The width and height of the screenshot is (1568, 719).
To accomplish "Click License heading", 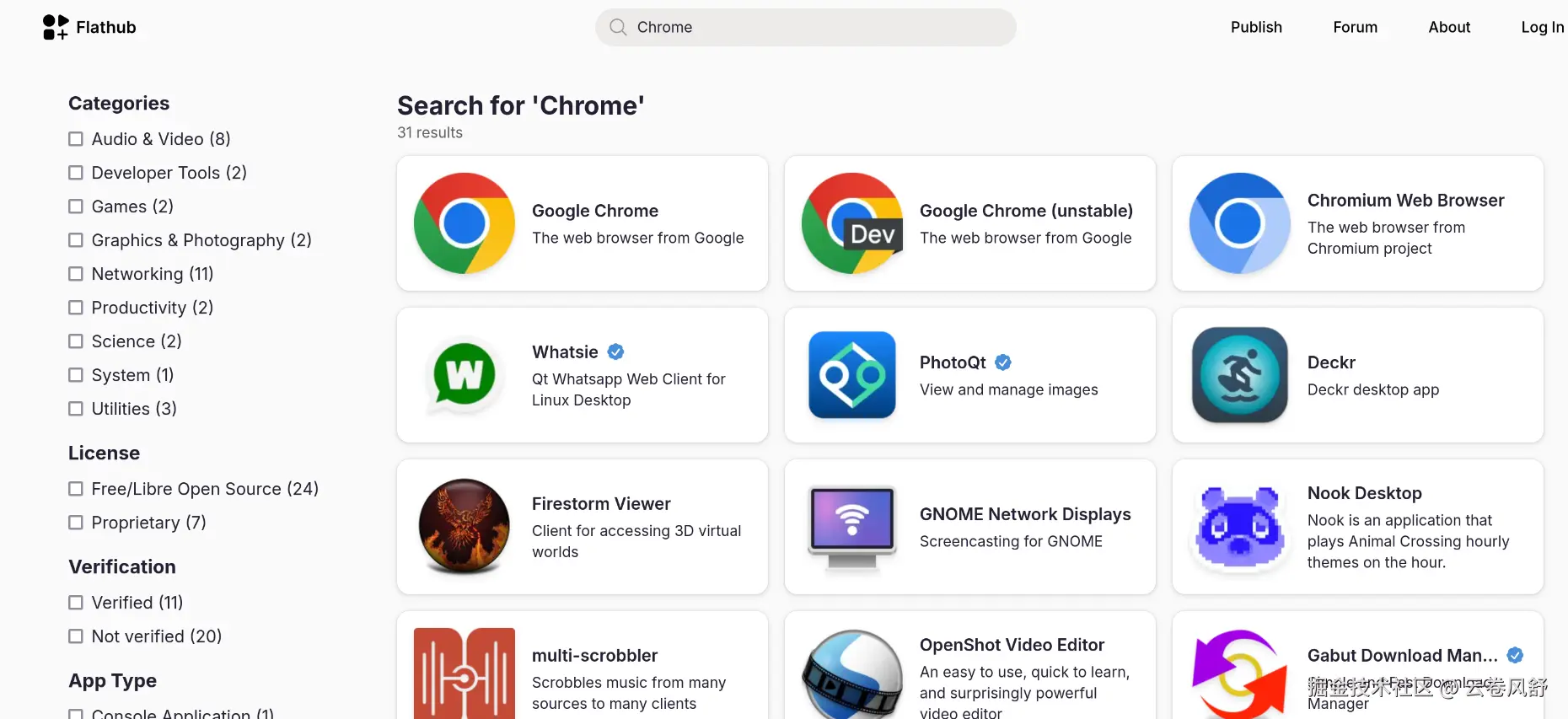I will [x=104, y=453].
